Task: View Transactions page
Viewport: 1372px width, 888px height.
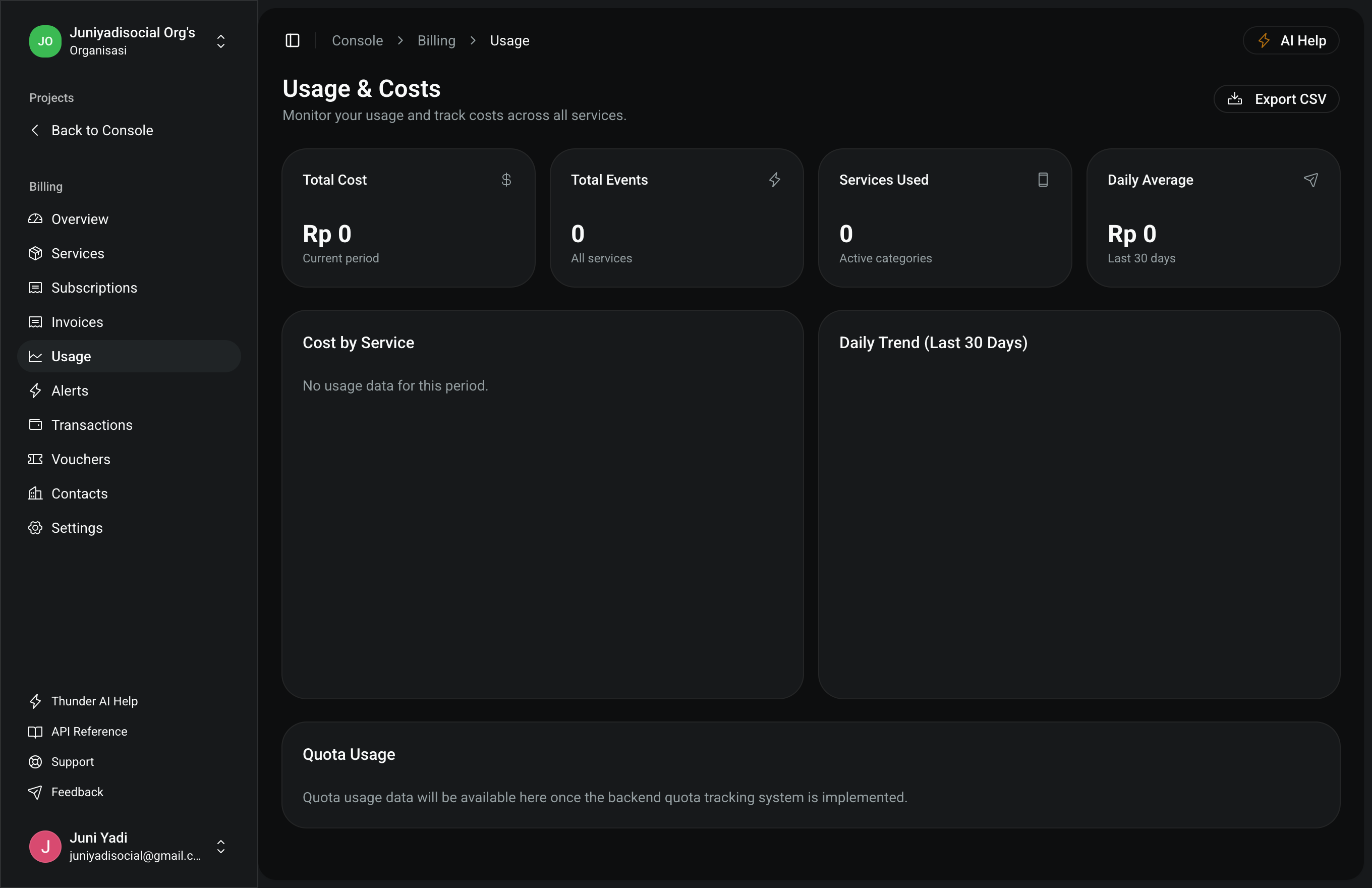Action: [x=129, y=425]
